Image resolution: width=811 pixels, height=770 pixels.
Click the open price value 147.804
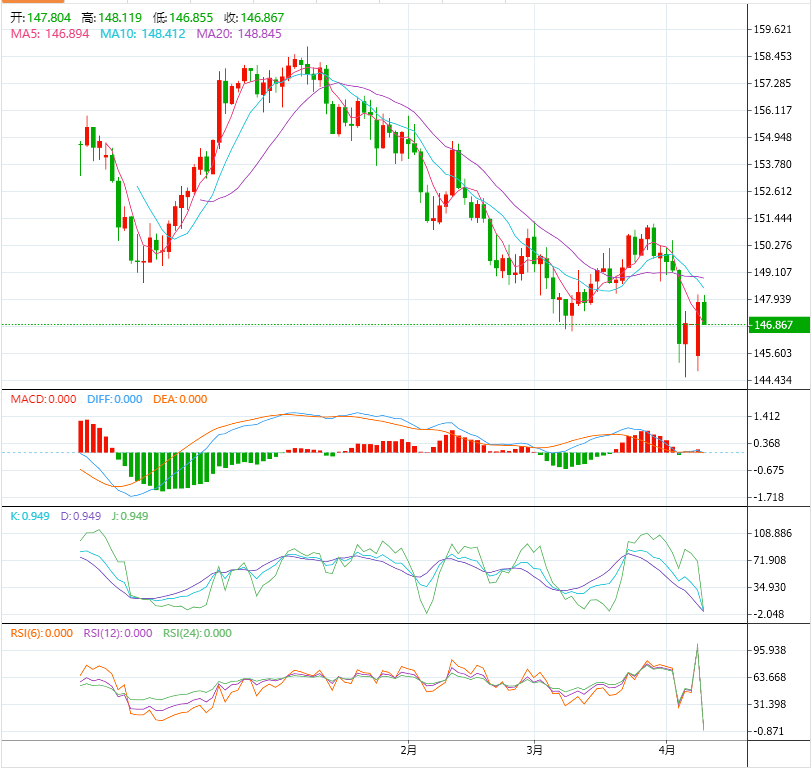49,18
